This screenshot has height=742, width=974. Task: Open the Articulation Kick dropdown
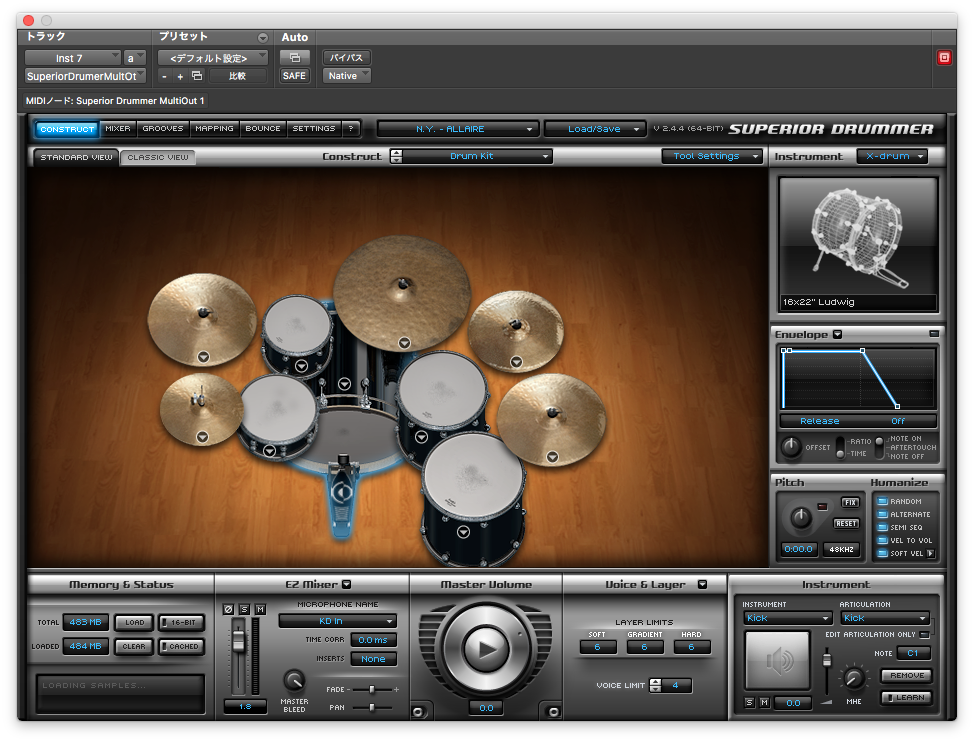(x=885, y=618)
